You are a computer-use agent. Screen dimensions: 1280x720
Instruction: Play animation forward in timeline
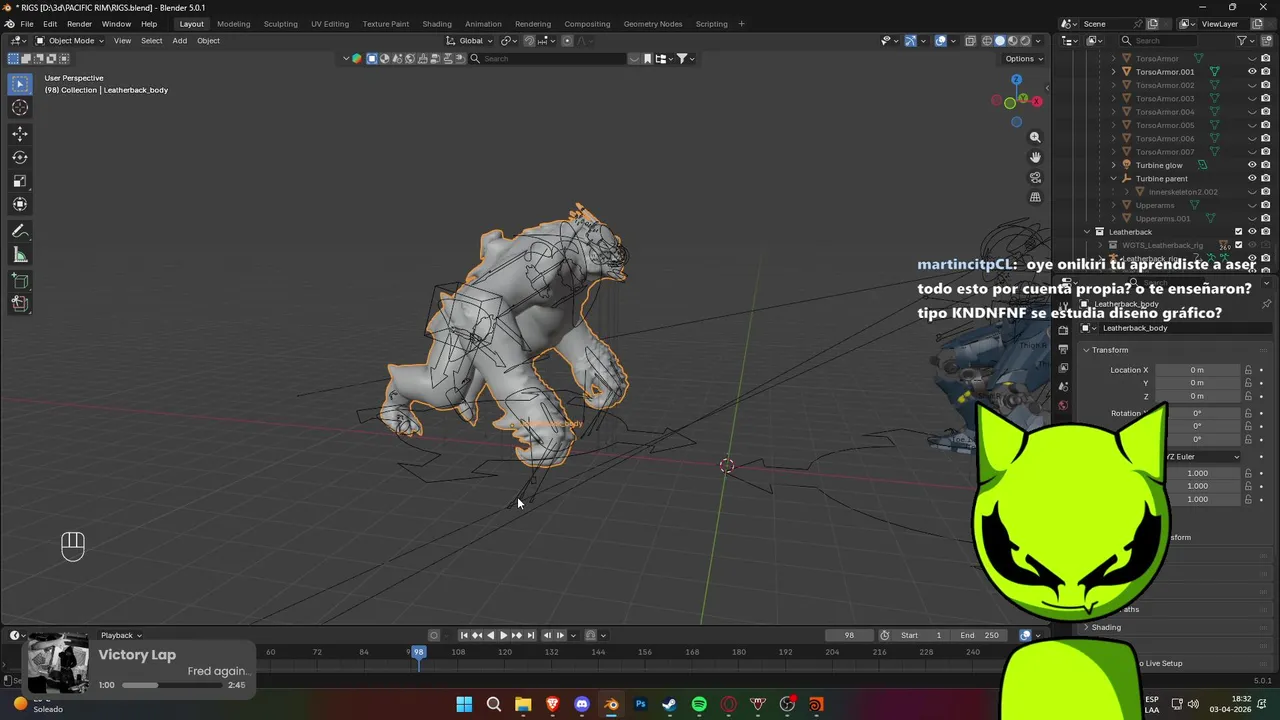[503, 635]
